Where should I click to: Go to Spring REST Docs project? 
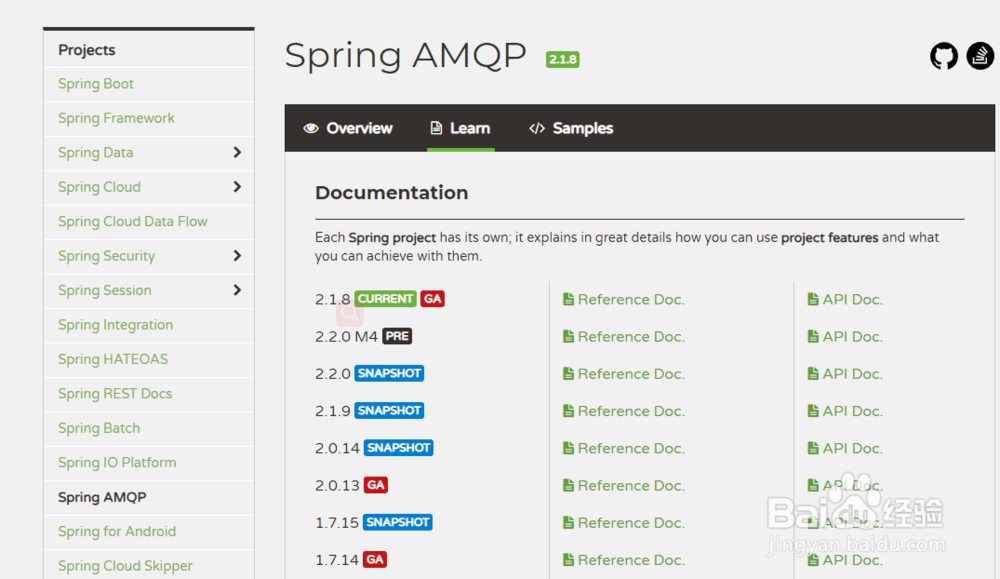(x=115, y=394)
